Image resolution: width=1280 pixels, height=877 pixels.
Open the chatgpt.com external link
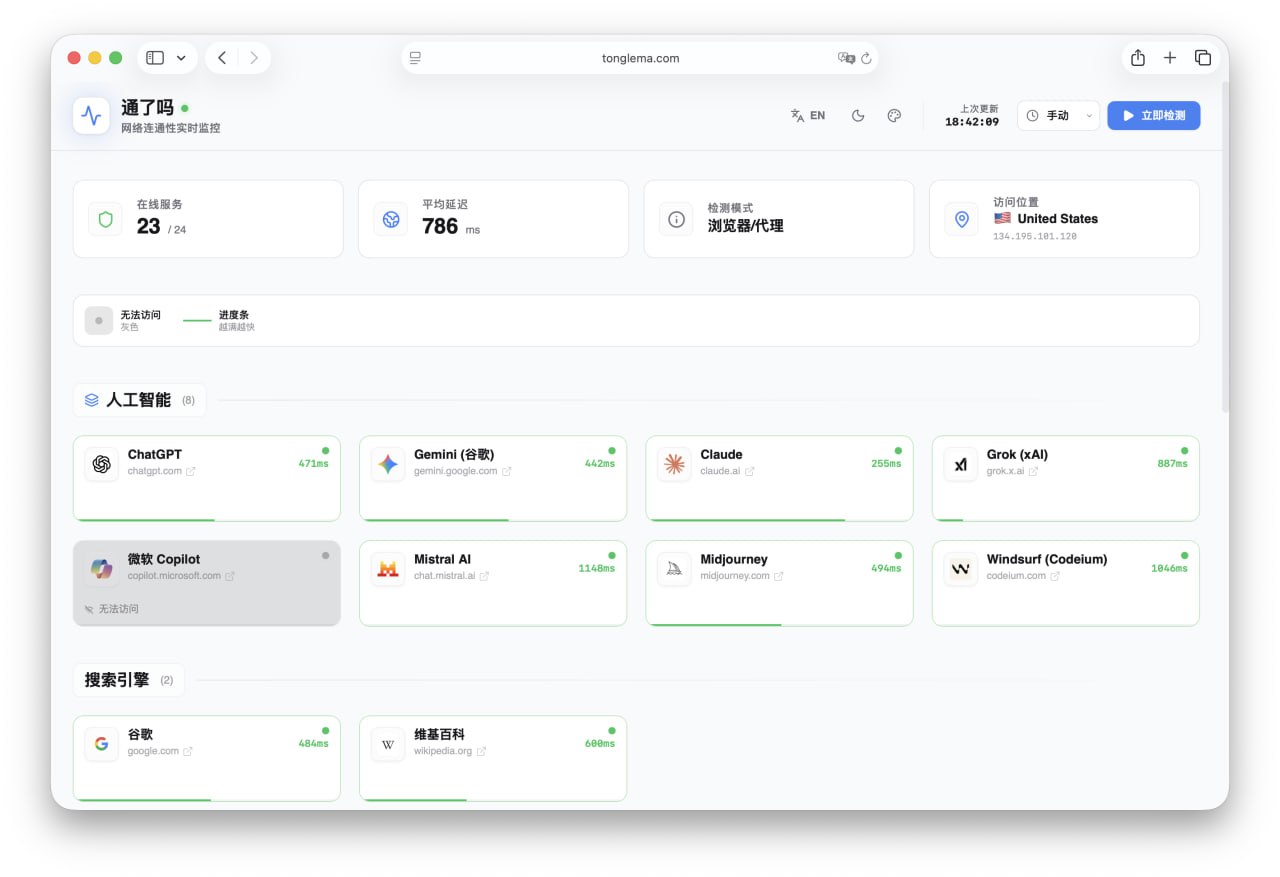click(190, 472)
